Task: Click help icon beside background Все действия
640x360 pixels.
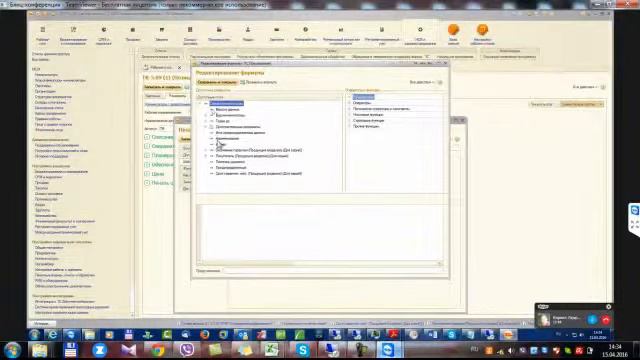Action: pos(603,87)
